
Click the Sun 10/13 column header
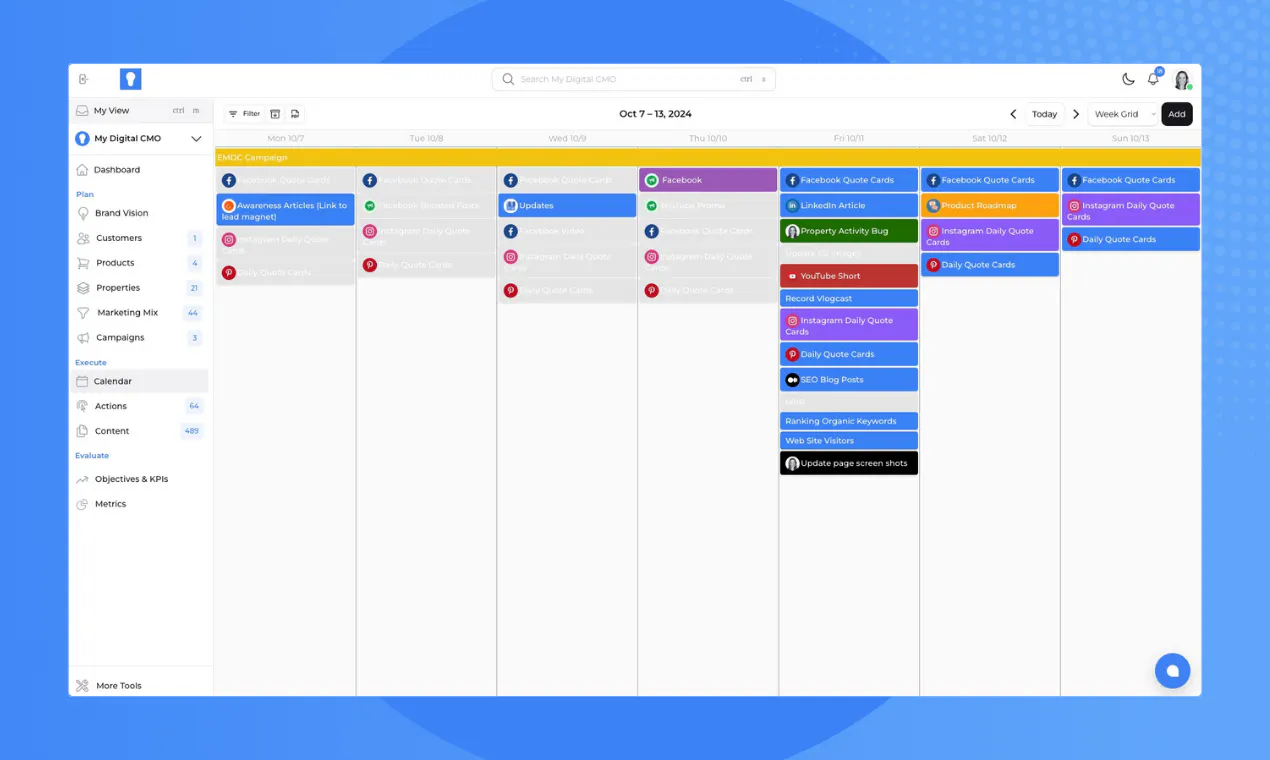point(1131,139)
